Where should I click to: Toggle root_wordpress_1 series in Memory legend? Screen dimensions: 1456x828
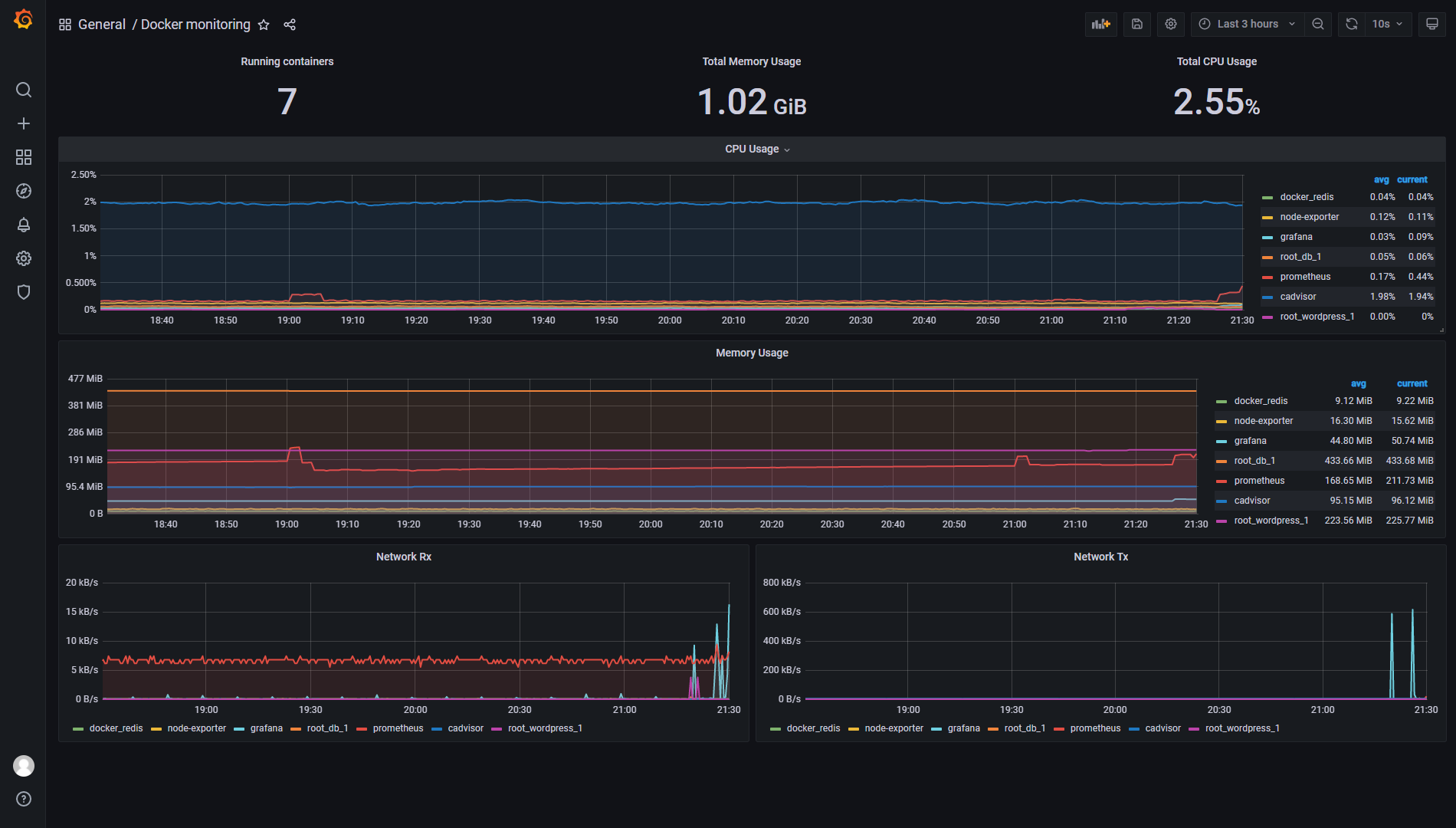click(x=1271, y=521)
